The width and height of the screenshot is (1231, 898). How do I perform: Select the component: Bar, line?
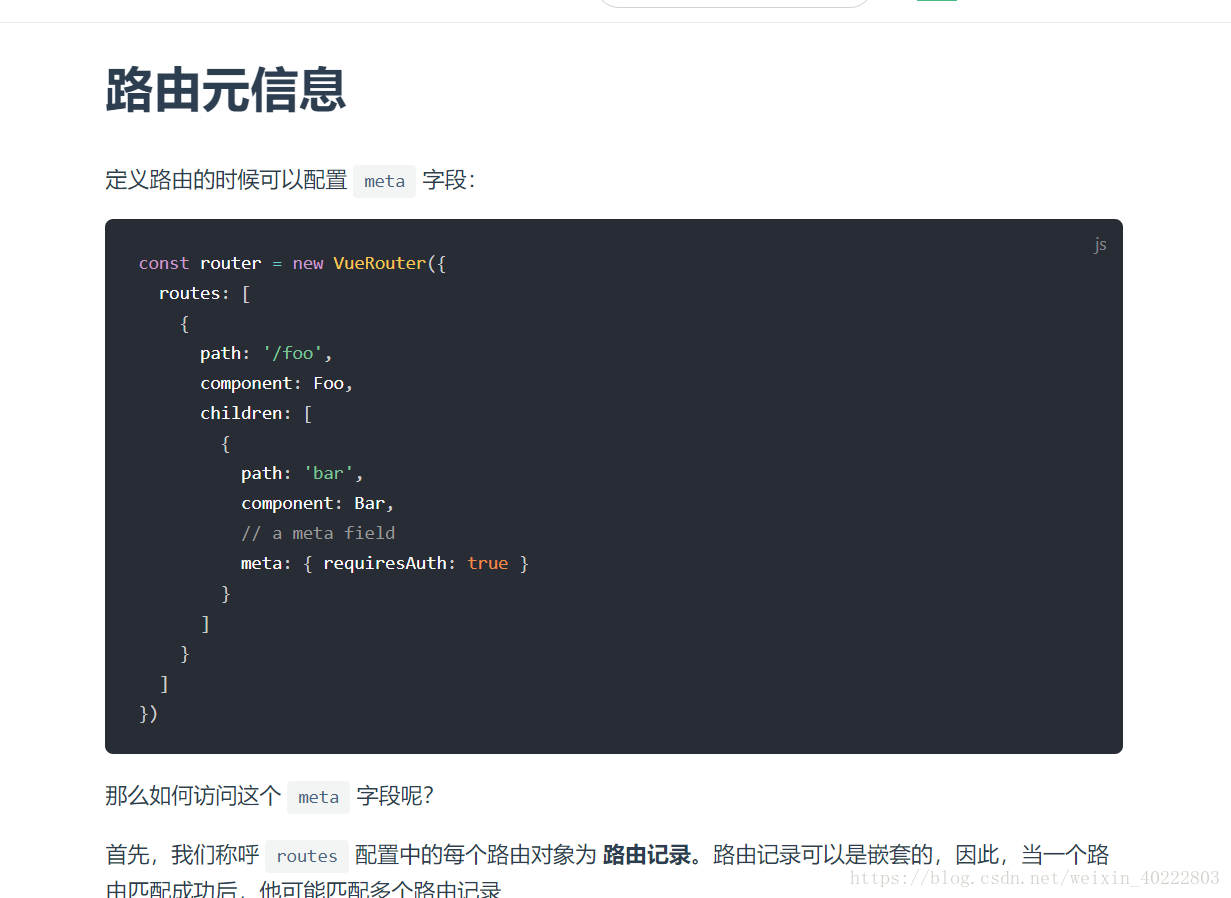(318, 503)
